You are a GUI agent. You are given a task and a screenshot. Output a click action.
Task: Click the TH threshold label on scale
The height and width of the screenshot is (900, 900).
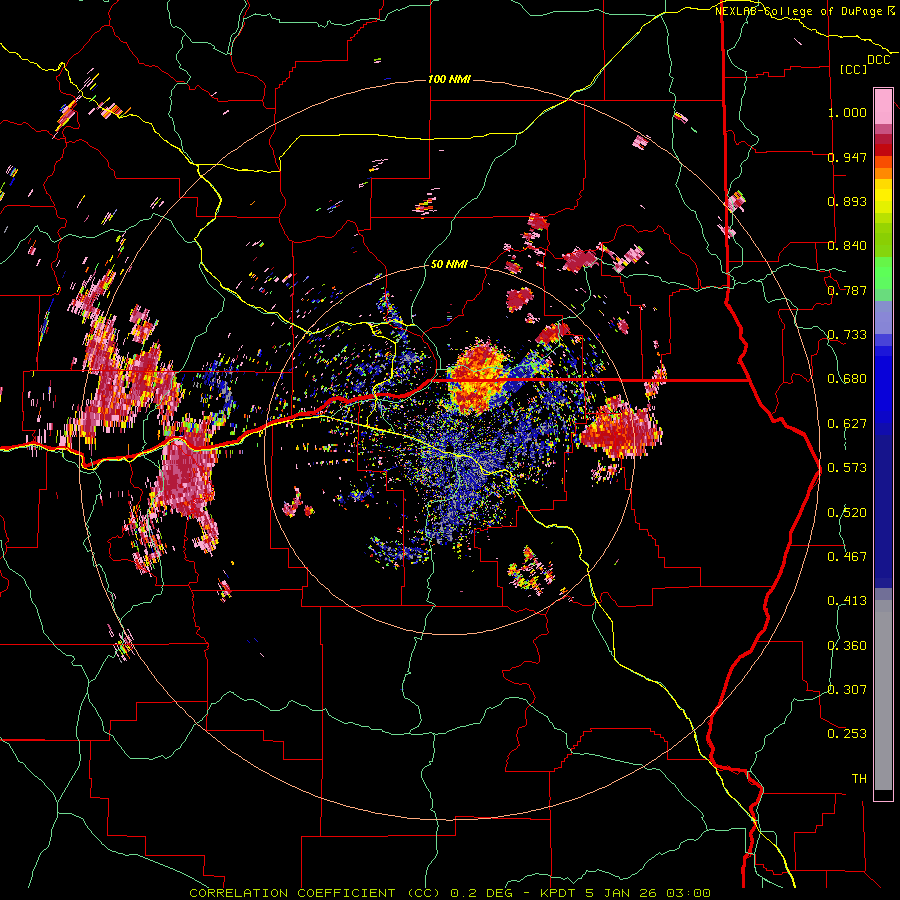click(x=859, y=779)
